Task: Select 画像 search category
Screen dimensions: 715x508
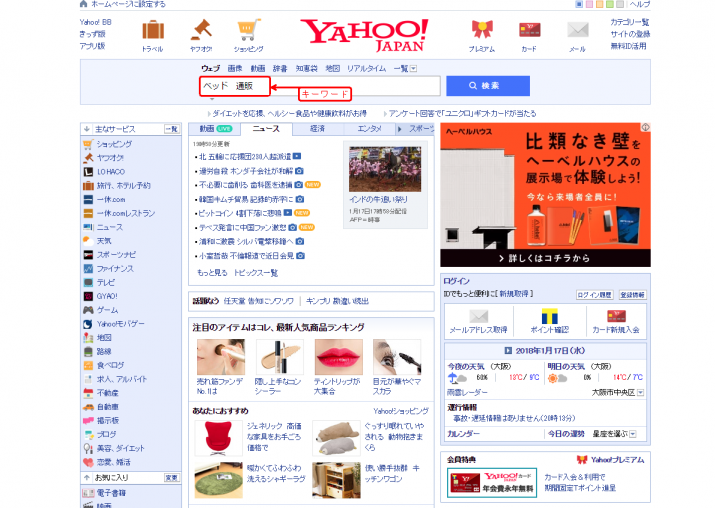Action: pyautogui.click(x=235, y=68)
